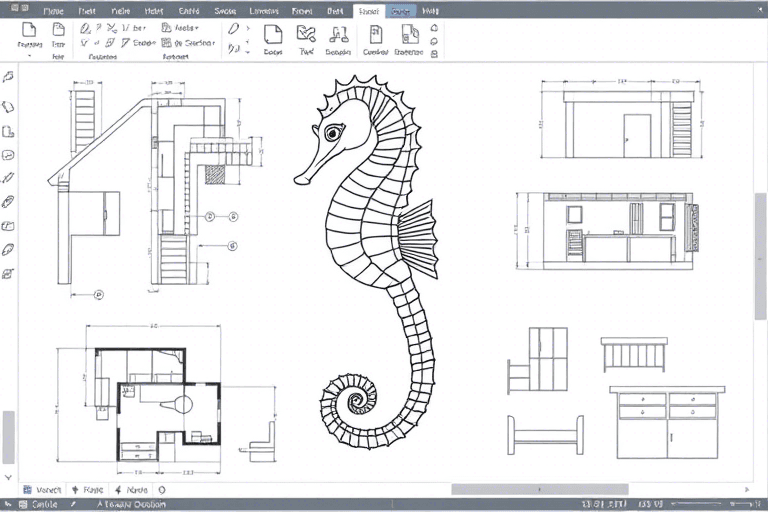Select the top tool icon in left sidebar
768x512 pixels.
point(9,77)
